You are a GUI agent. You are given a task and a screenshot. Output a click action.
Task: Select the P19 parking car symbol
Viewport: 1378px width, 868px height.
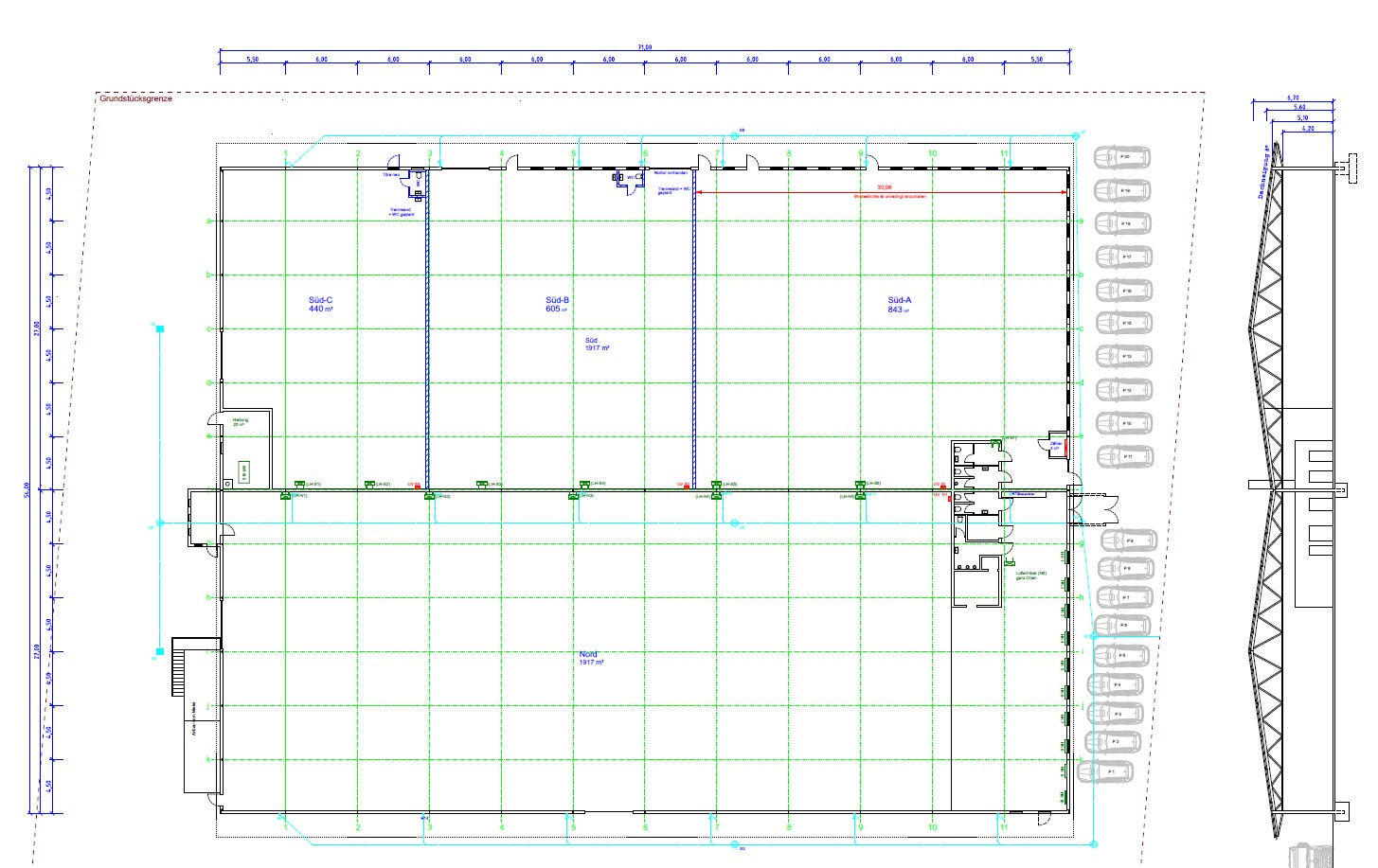[1123, 190]
